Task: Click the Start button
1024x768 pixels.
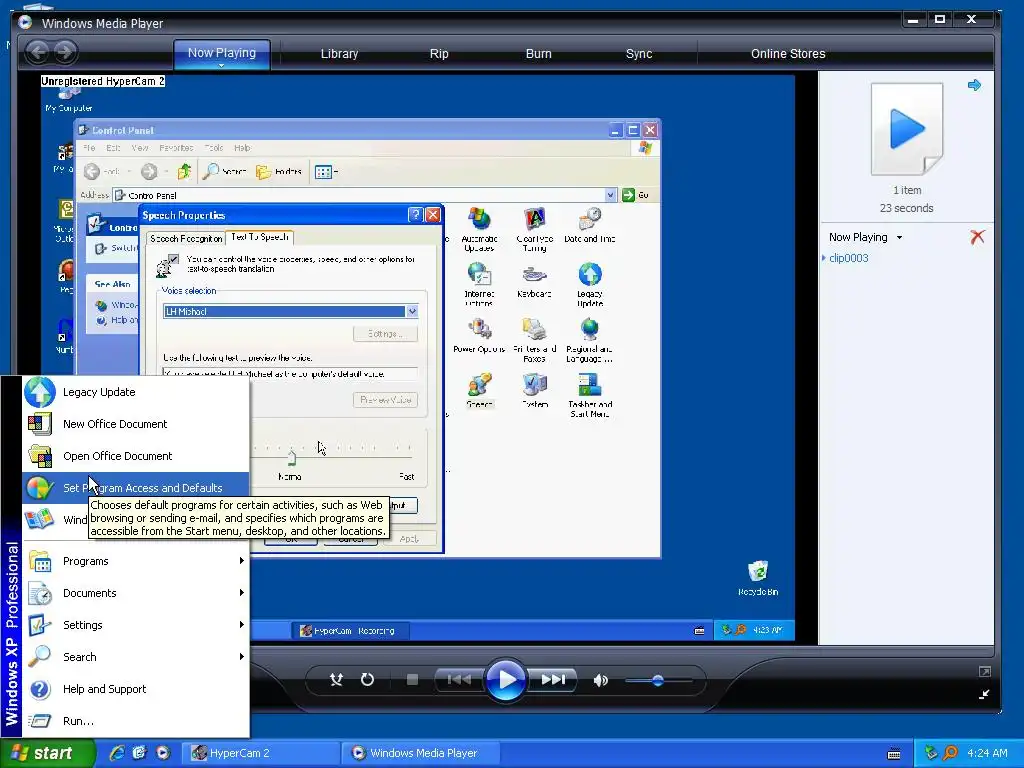Action: pyautogui.click(x=46, y=753)
